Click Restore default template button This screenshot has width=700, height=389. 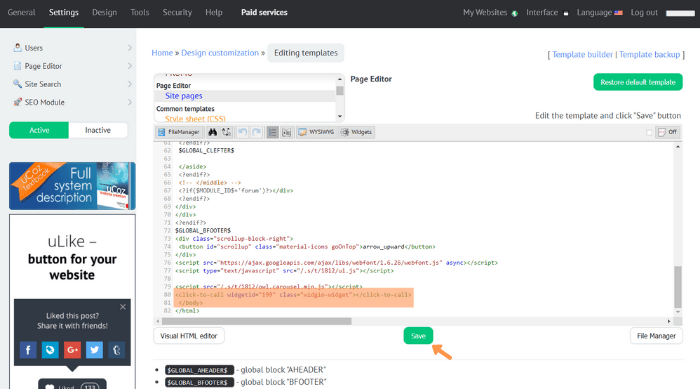pos(638,82)
